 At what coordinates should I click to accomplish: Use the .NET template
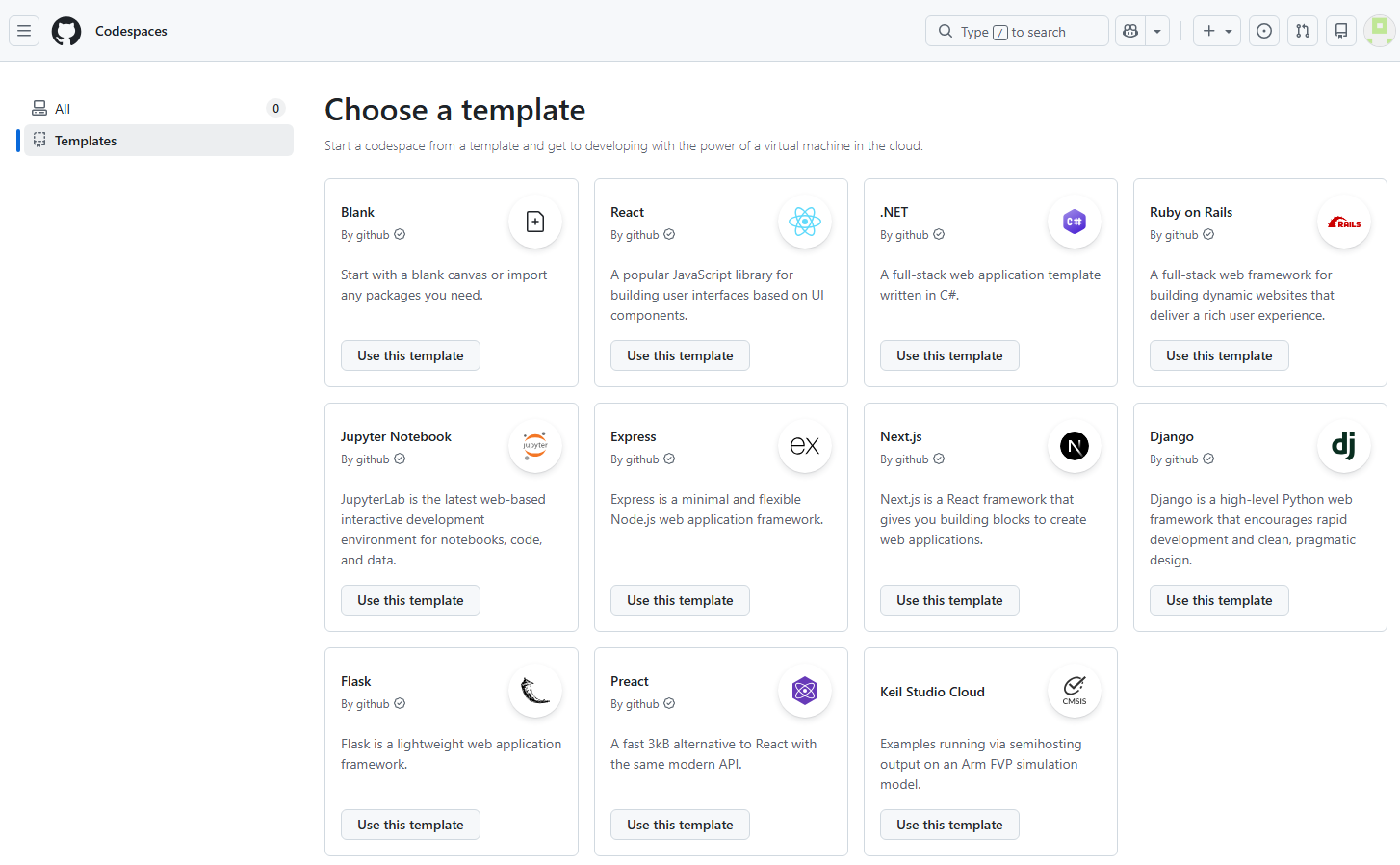(949, 355)
